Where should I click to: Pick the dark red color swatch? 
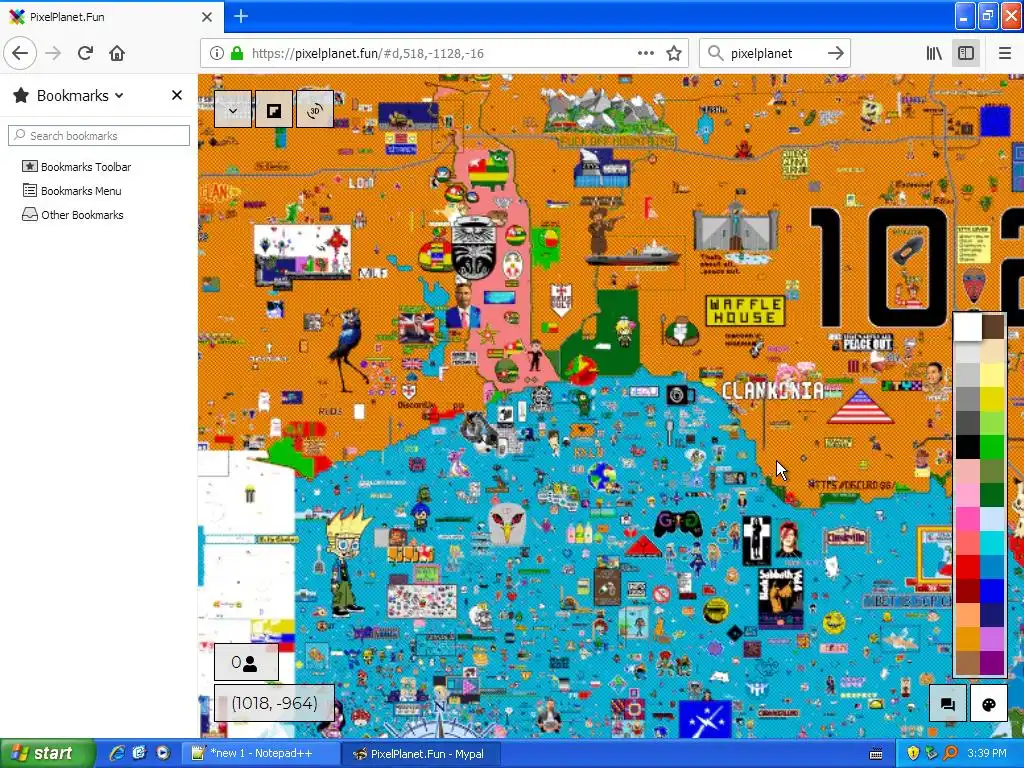[967, 591]
